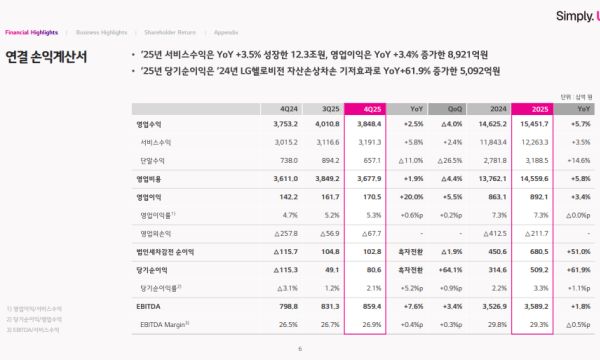Click the 당기순이익률 row label

pos(161,288)
